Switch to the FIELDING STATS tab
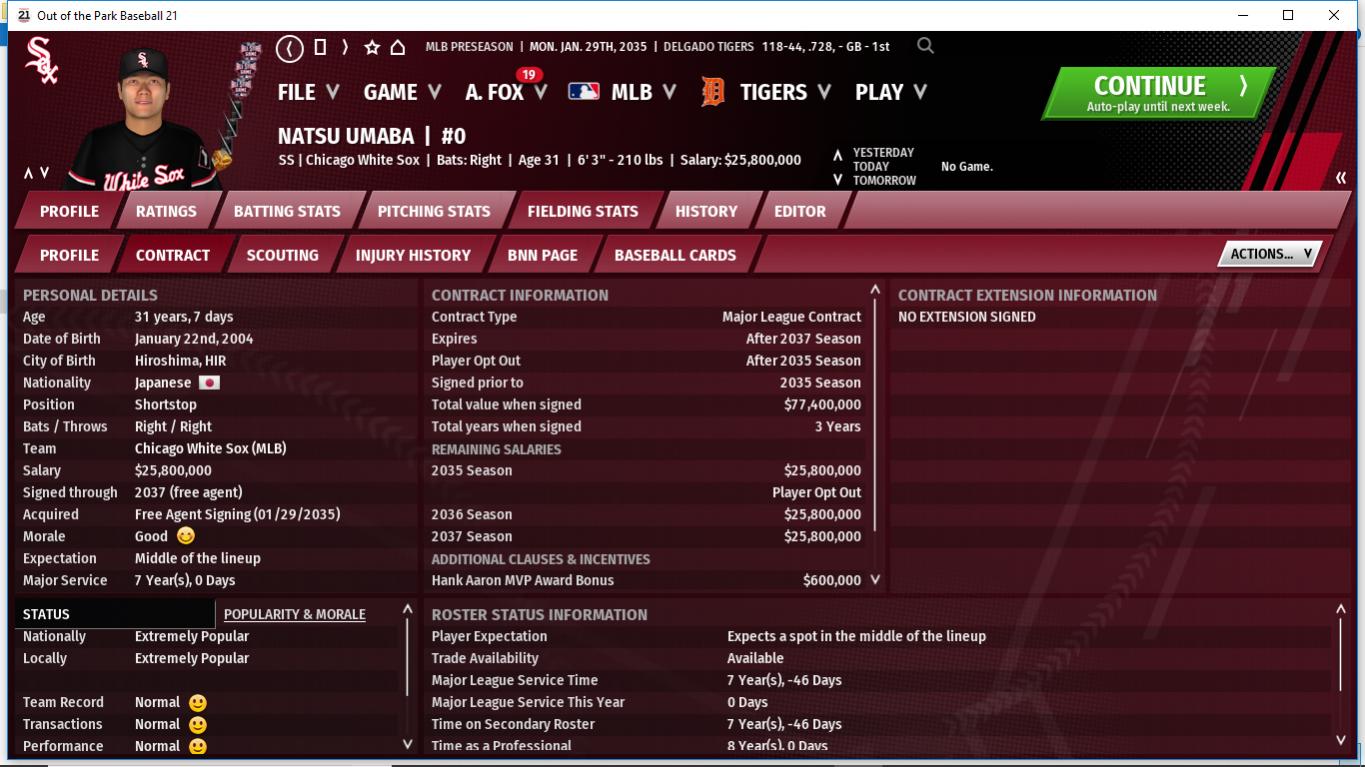Image resolution: width=1365 pixels, height=767 pixels. pyautogui.click(x=583, y=211)
